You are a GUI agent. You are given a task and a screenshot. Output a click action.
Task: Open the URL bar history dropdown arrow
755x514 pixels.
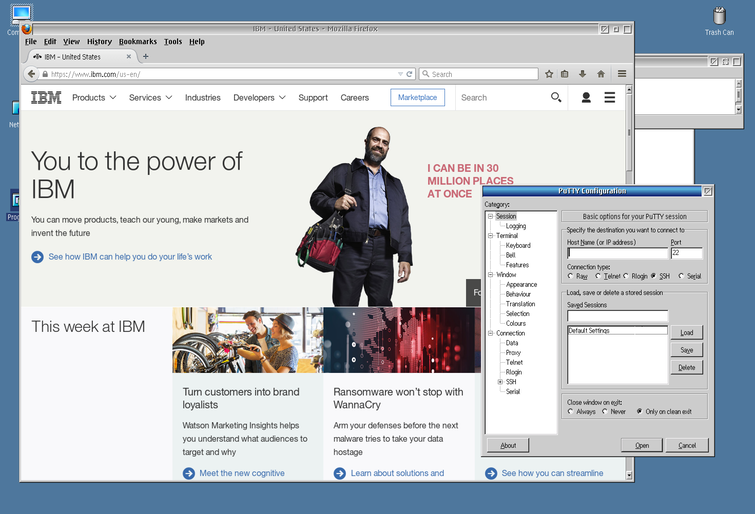pyautogui.click(x=400, y=74)
